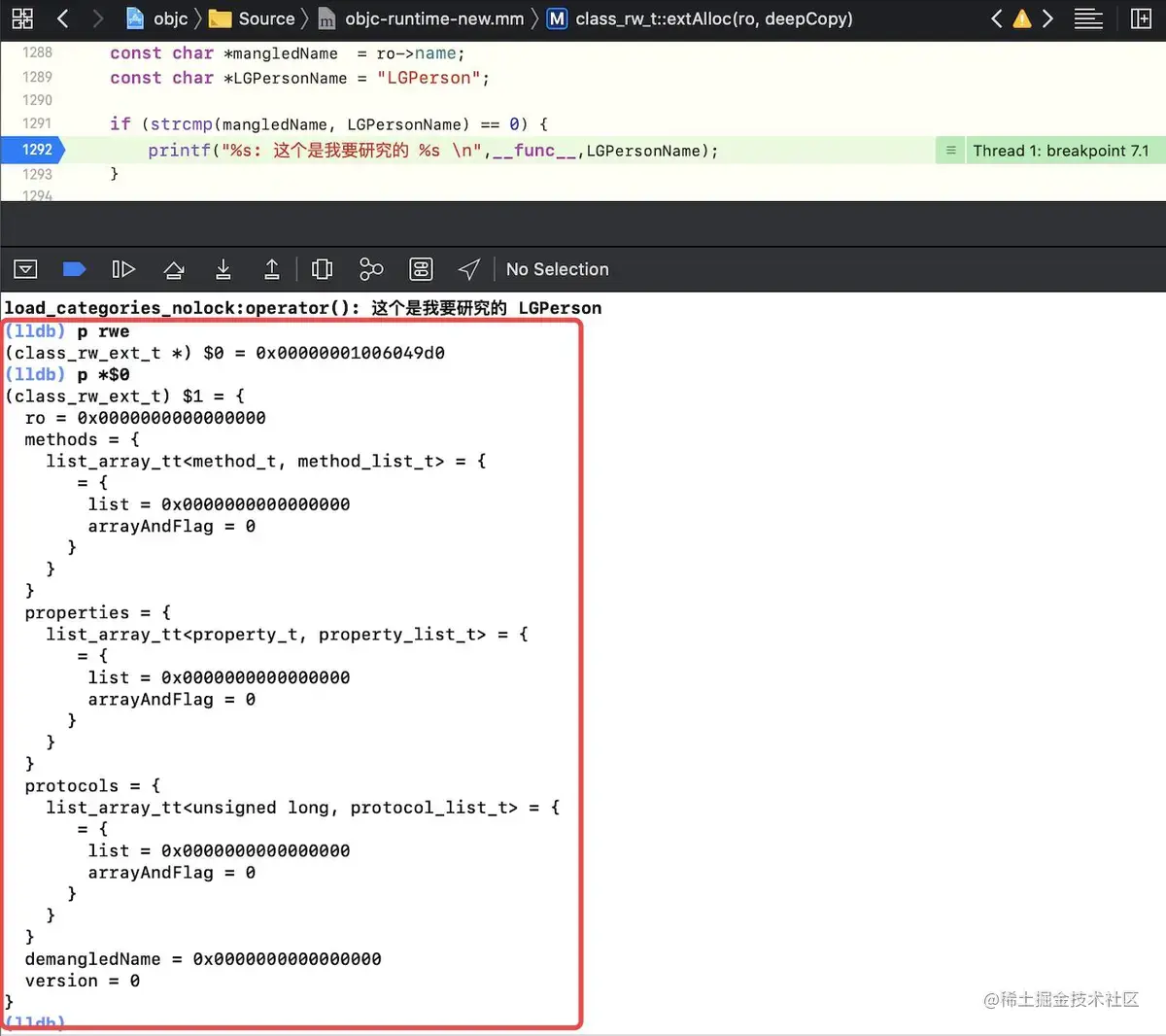This screenshot has height=1036, width=1166.
Task: Click line number 1288 gutter
Action: coord(37,52)
